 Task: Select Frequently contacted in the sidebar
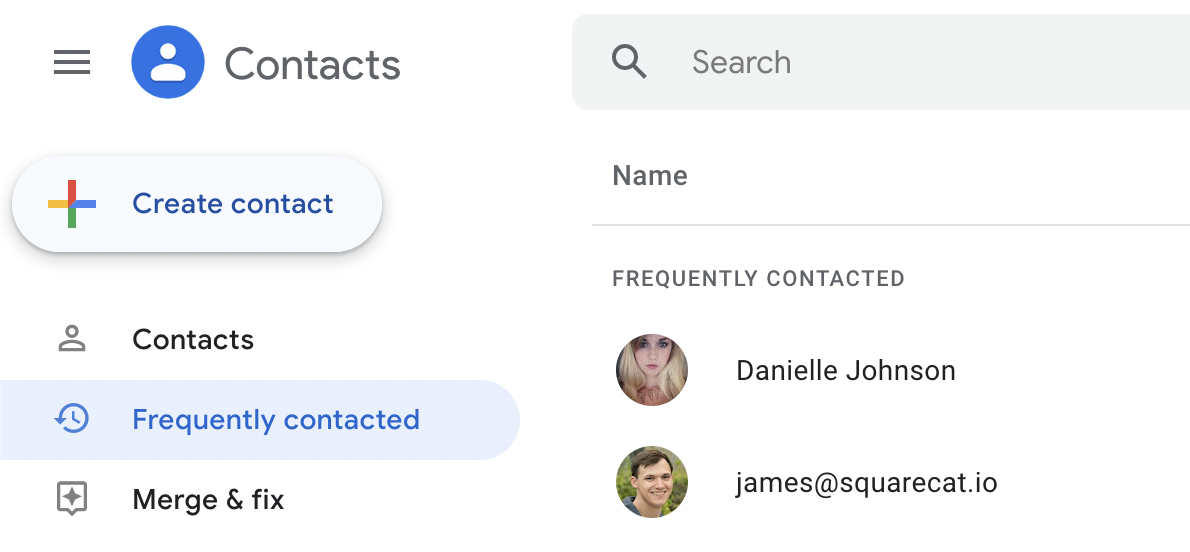pos(275,420)
